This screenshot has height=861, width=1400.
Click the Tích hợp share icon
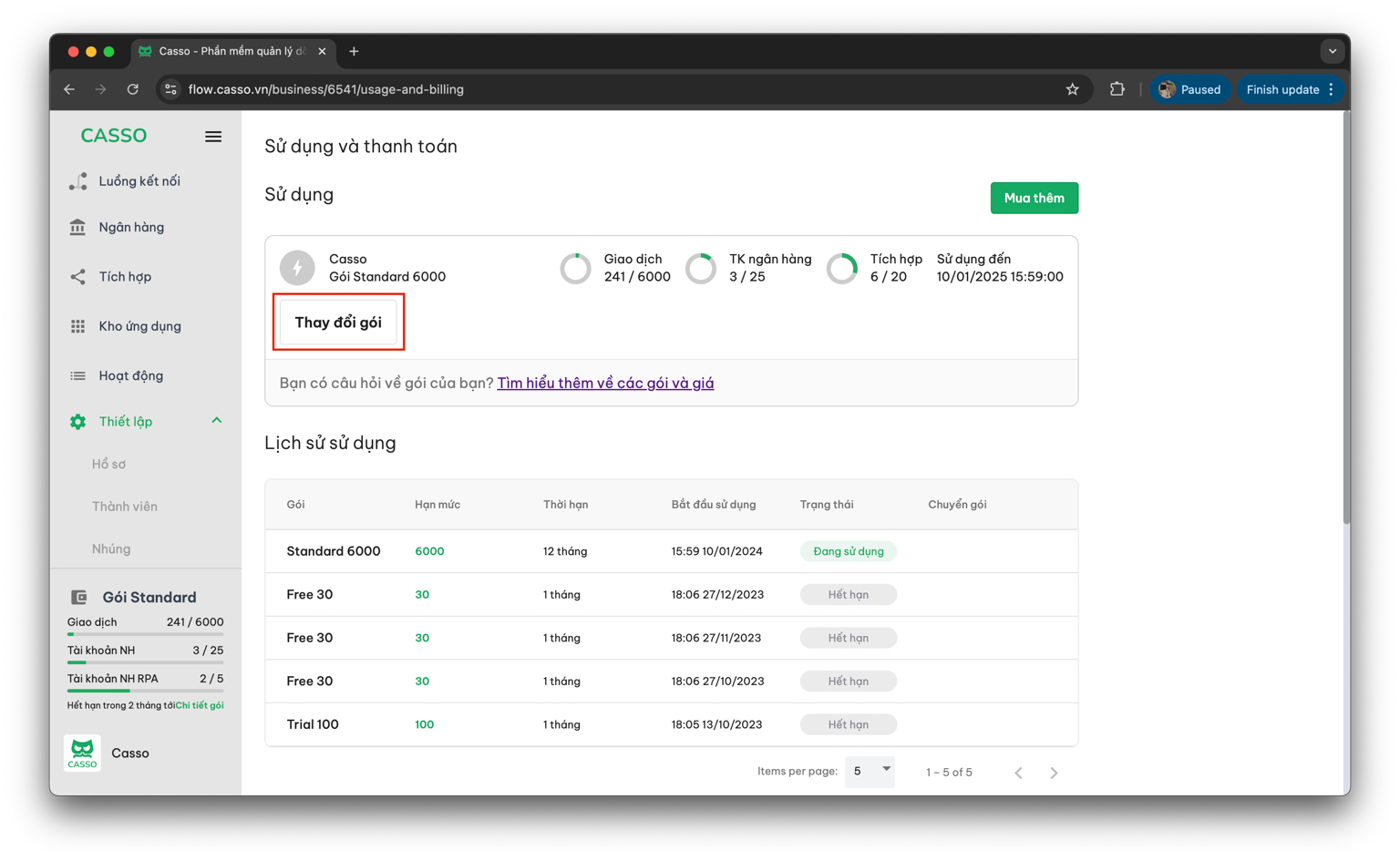click(x=78, y=277)
